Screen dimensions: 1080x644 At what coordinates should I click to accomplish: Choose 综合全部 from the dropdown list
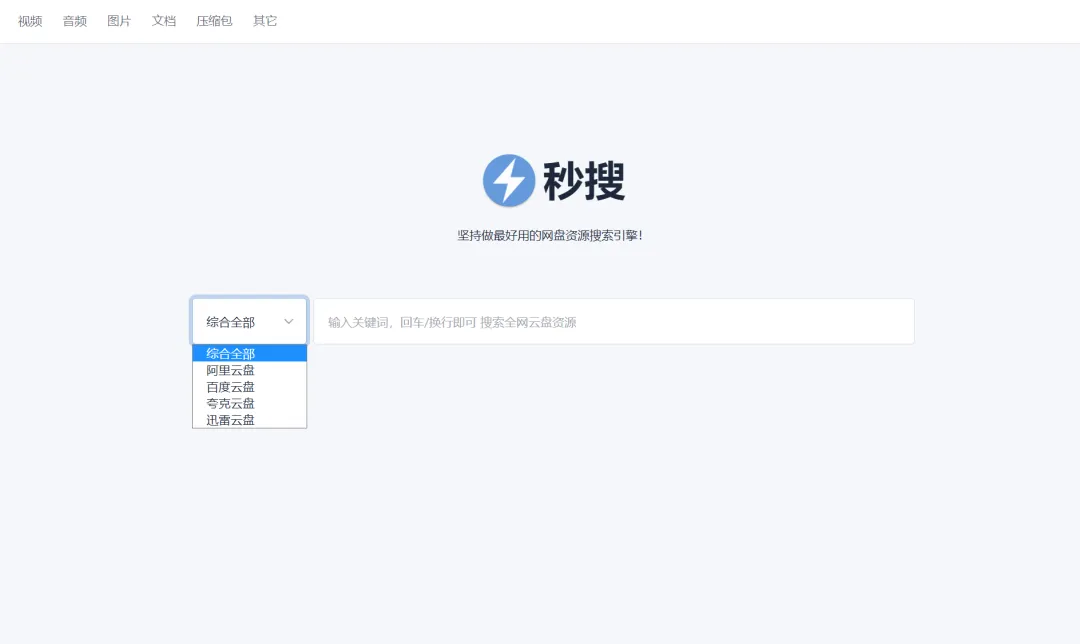(249, 353)
